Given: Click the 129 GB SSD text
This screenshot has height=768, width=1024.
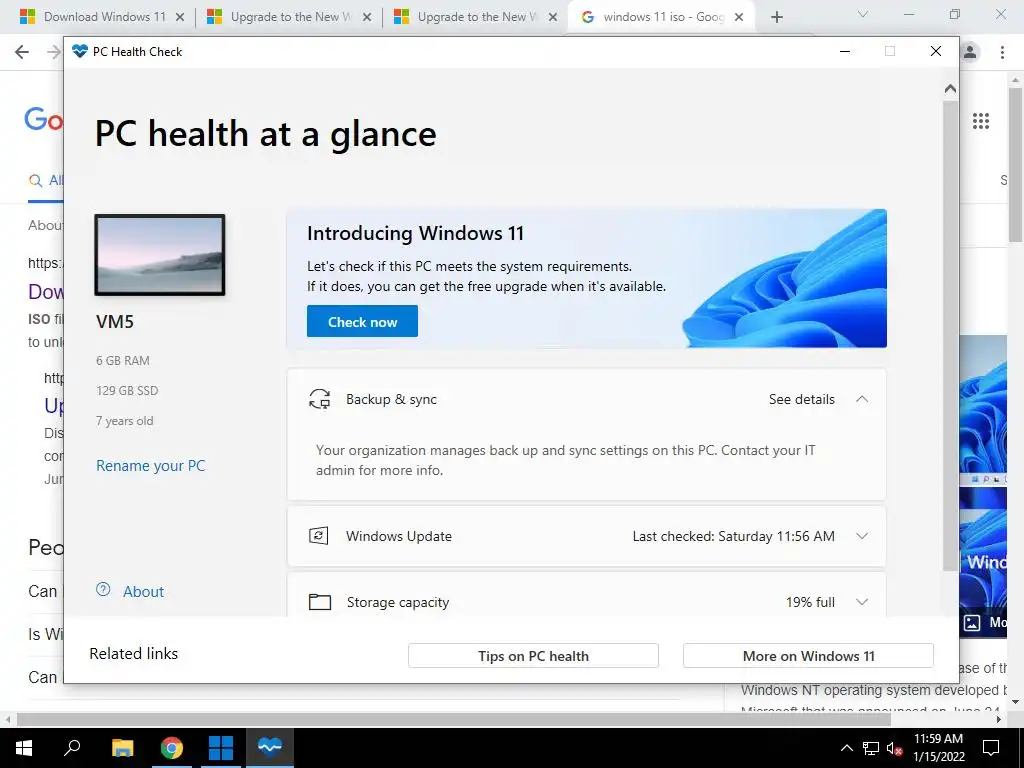Looking at the screenshot, I should (127, 391).
